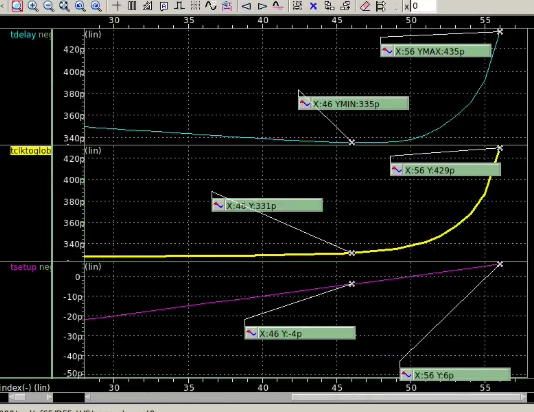This screenshot has height=412, width=534.
Task: Select the tsetup signal label
Action: tap(23, 267)
